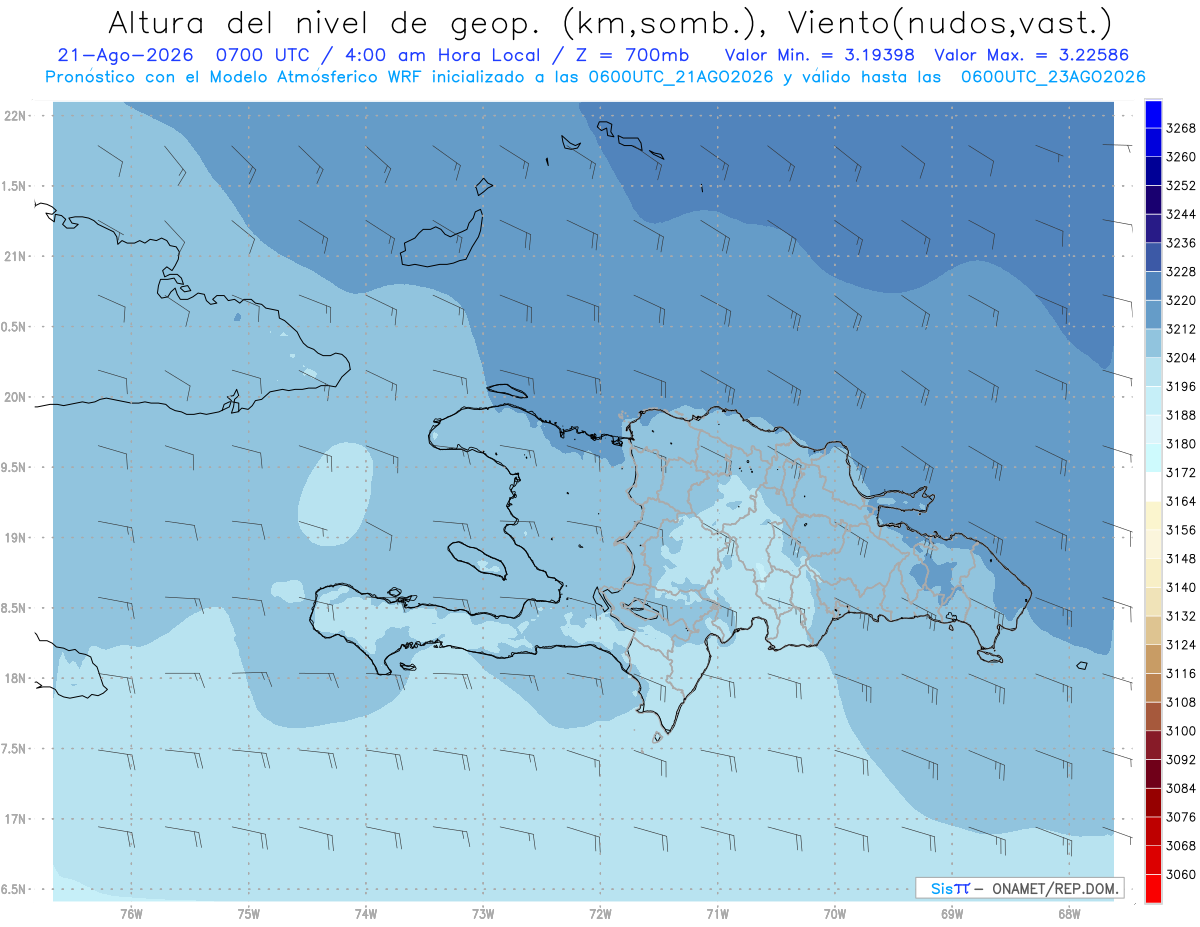The height and width of the screenshot is (927, 1200).
Task: Select swatch between 3252 and 3244
Action: (1153, 199)
